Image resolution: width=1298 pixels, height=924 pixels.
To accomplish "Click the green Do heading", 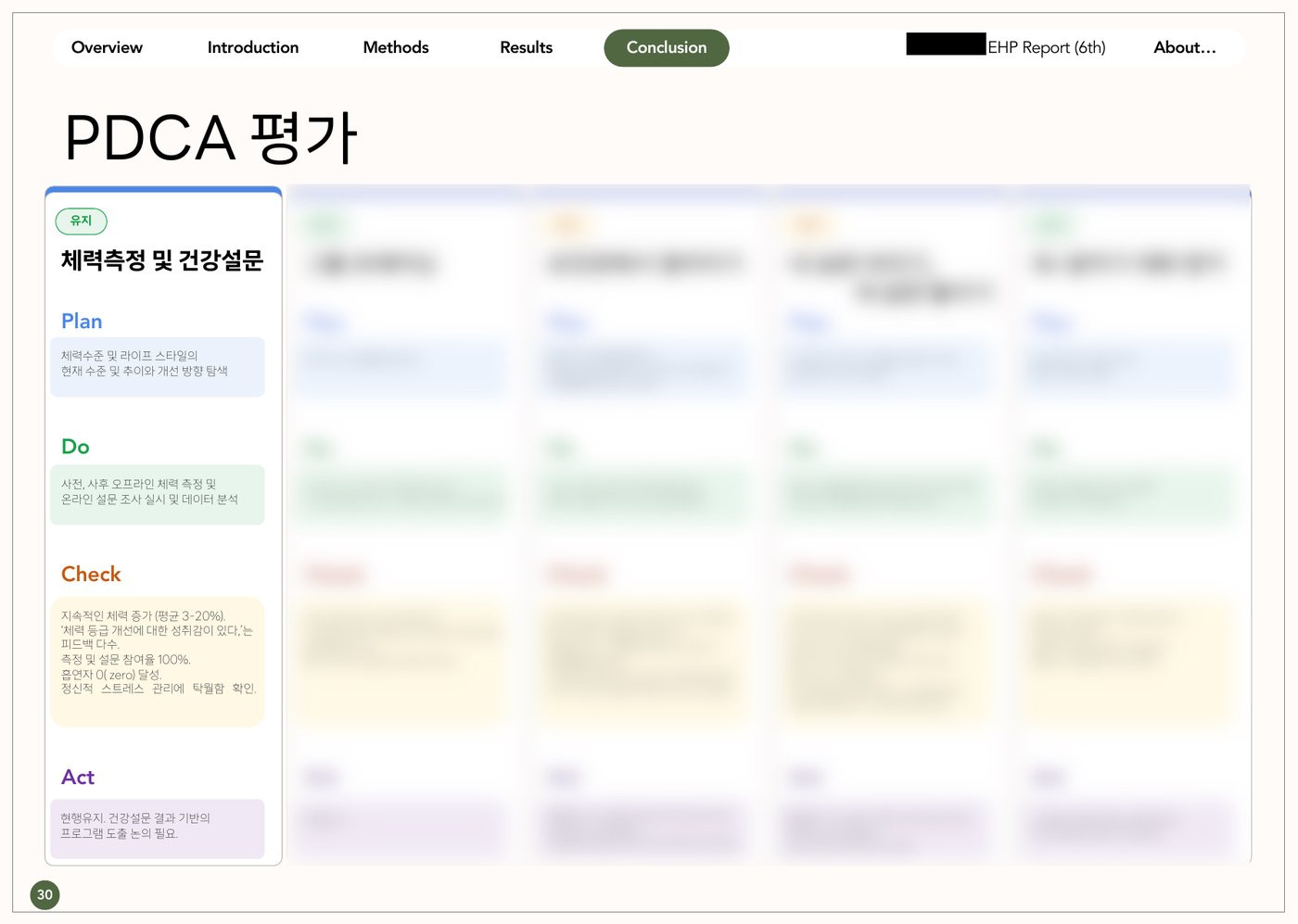I will click(x=75, y=447).
